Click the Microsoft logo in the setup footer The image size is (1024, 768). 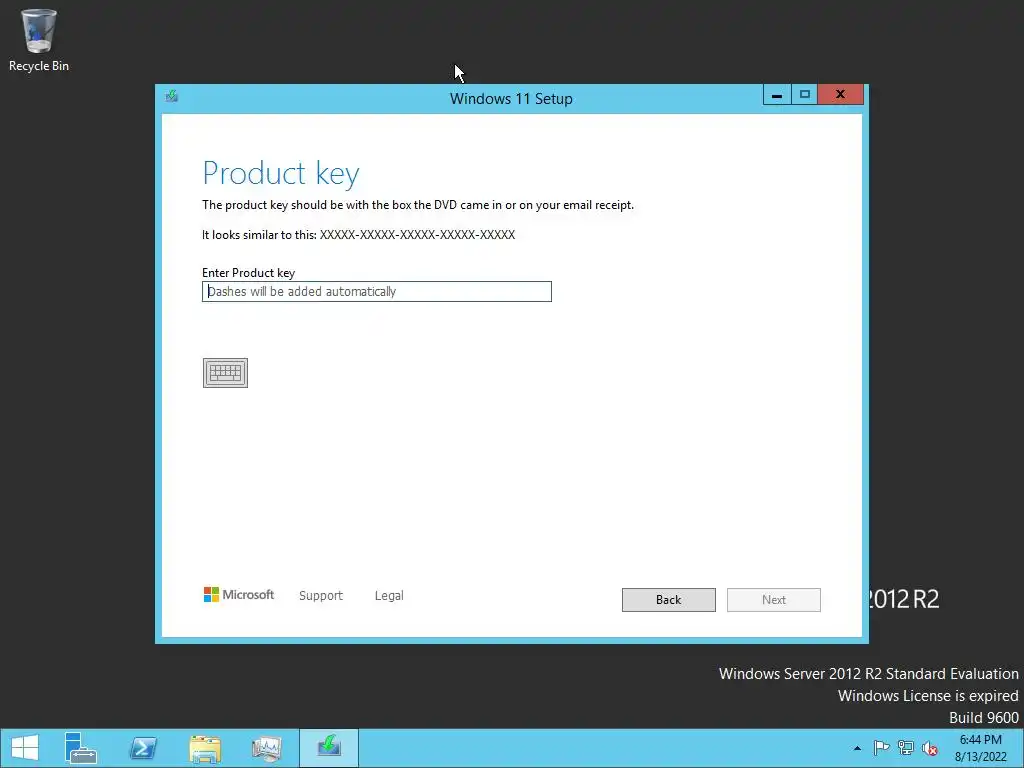pos(239,594)
